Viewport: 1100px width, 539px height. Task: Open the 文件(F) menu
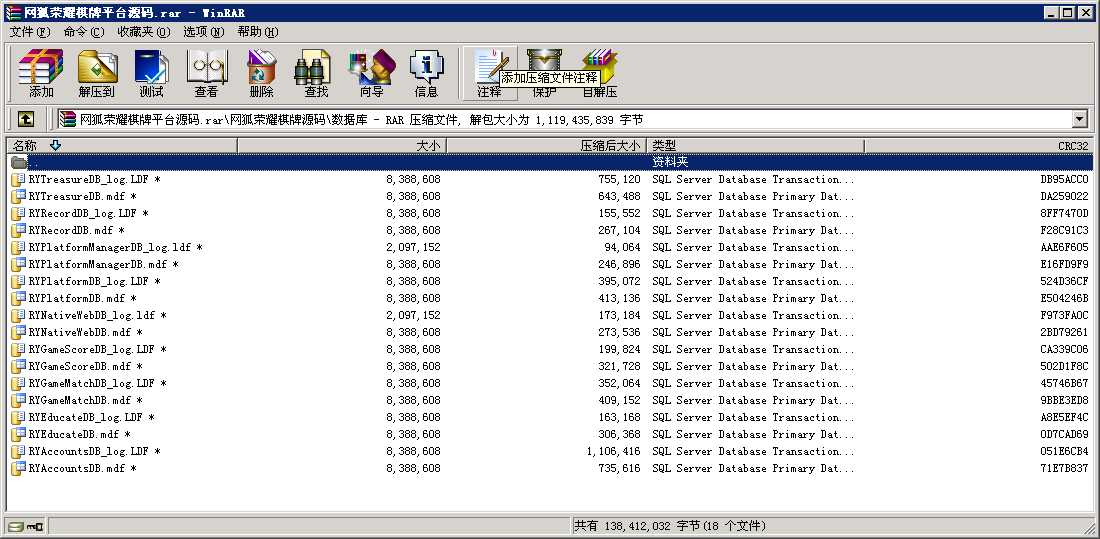pyautogui.click(x=29, y=32)
